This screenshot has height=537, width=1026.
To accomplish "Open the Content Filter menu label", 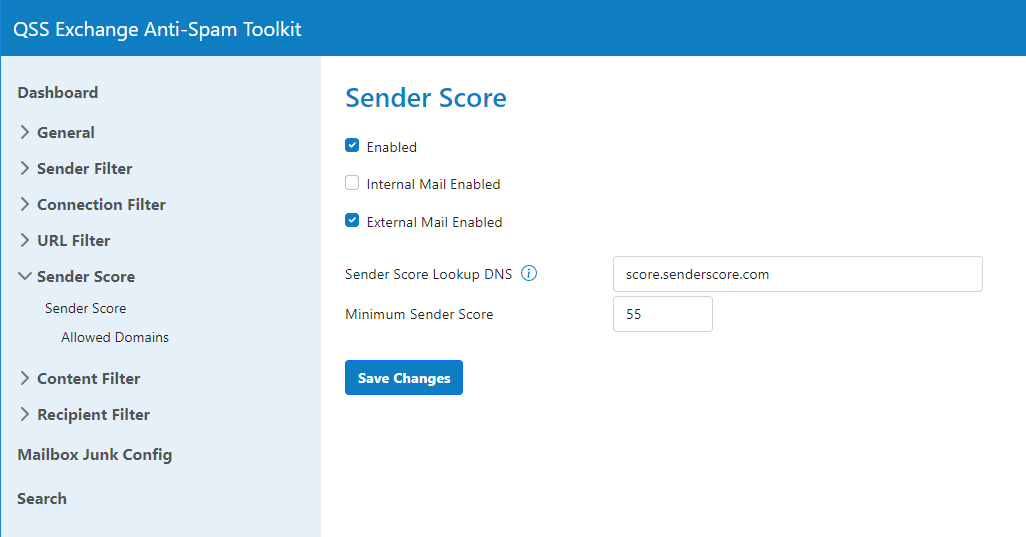I will 88,379.
